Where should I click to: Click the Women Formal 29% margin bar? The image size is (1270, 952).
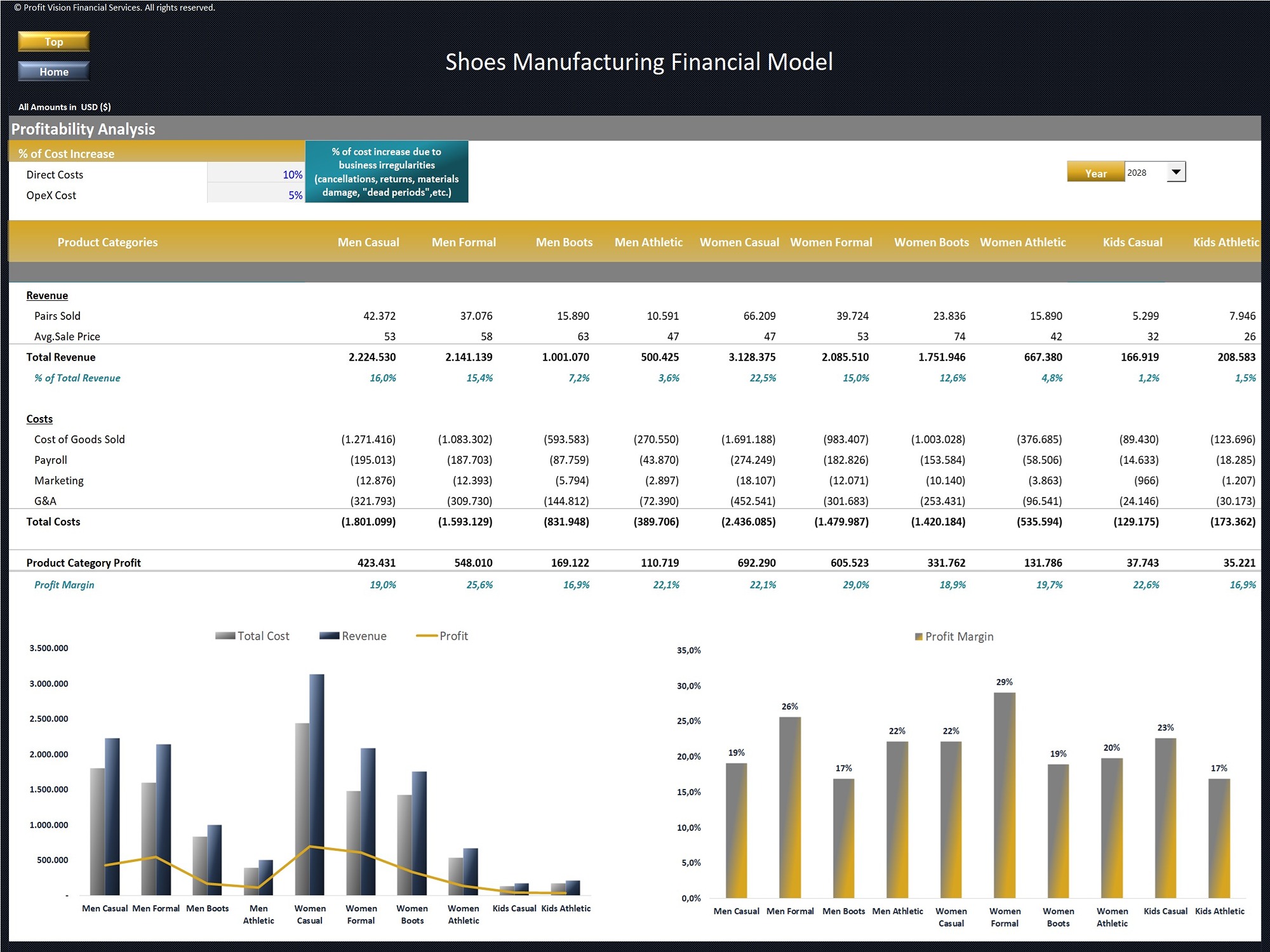click(1004, 793)
